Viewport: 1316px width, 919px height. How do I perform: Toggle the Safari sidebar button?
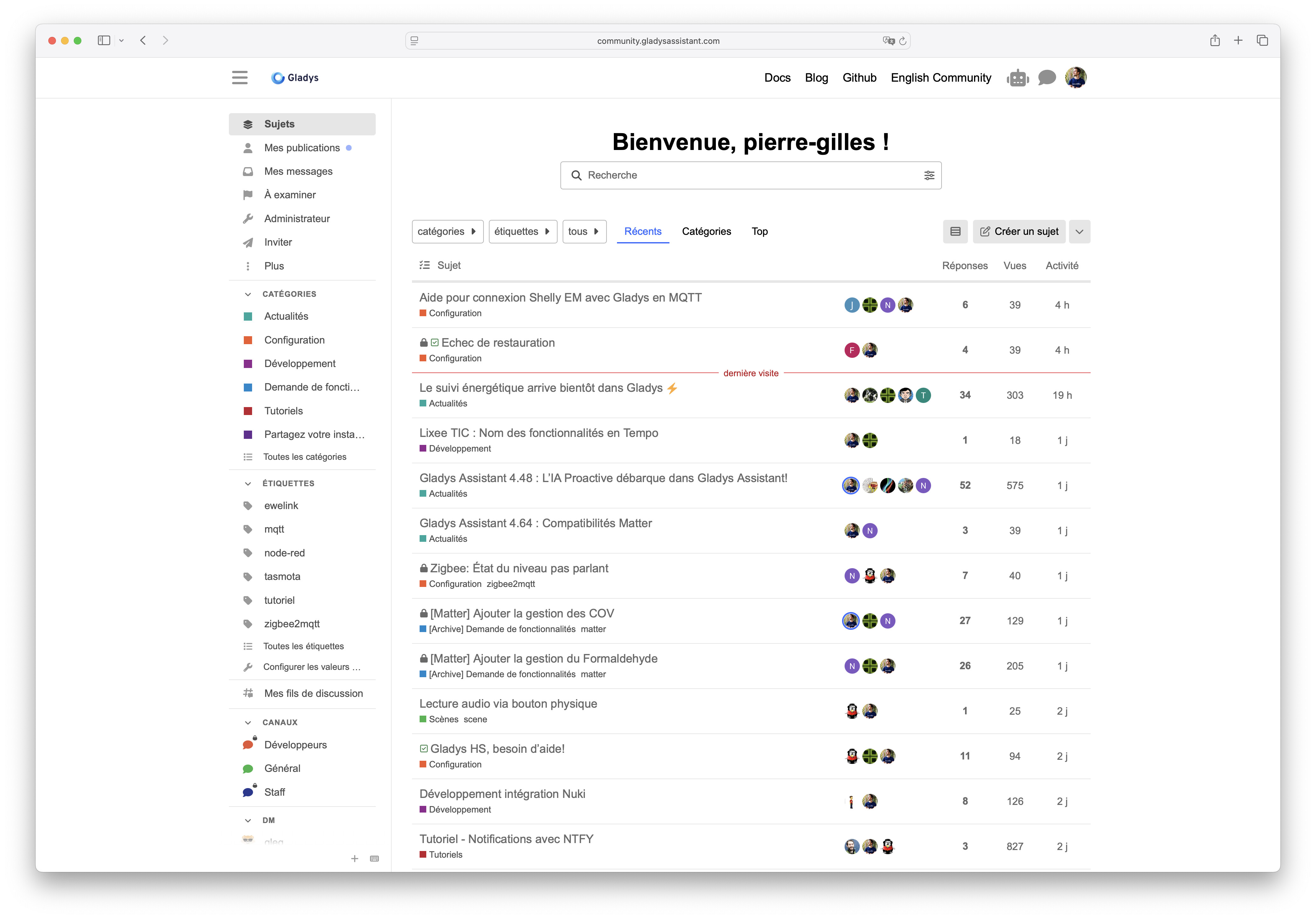[x=104, y=40]
